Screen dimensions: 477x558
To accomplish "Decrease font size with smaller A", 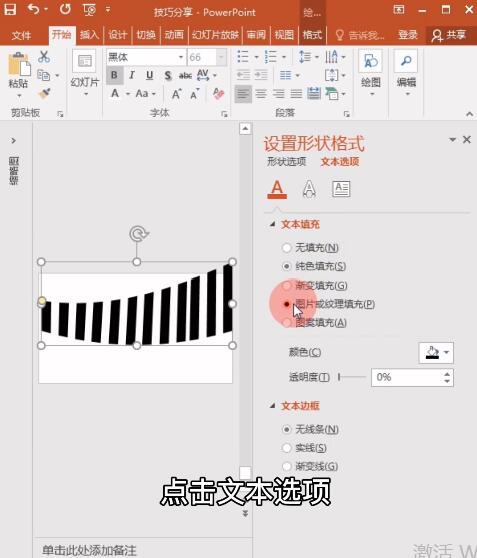I will point(194,94).
